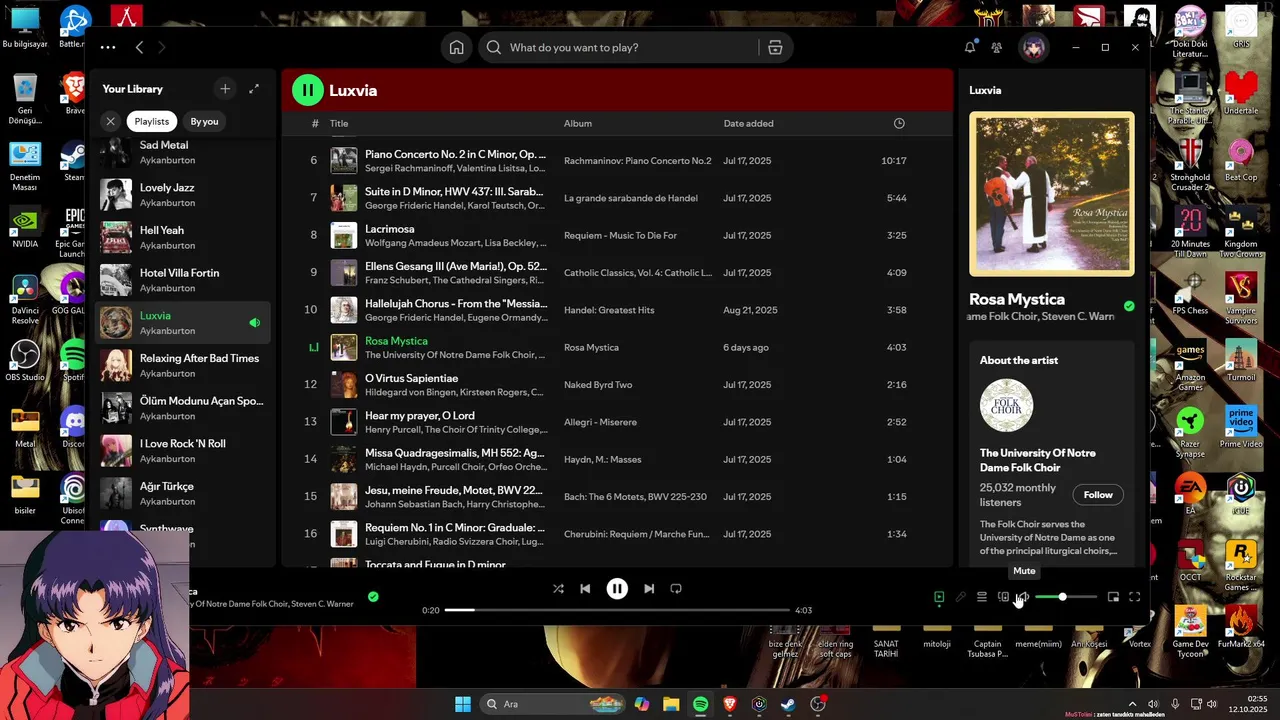The width and height of the screenshot is (1280, 720).
Task: Open the Ağır Türkçe playlist
Action: pos(183,493)
